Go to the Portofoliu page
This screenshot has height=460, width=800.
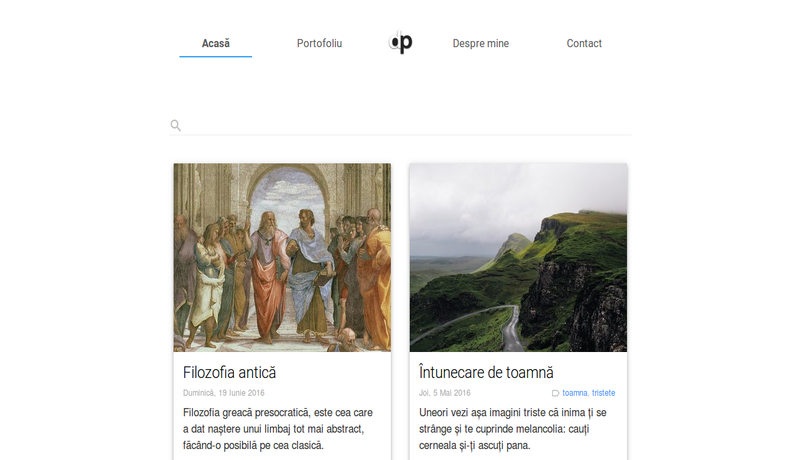pos(319,43)
